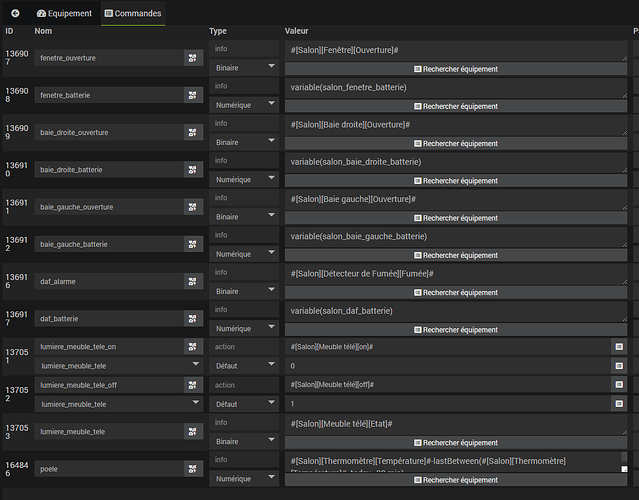Edit the fenetre_ouverture name field

109,58
